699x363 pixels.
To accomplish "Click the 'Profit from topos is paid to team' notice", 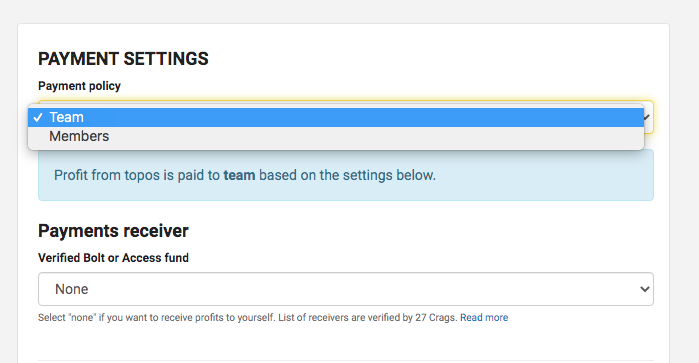I will 346,175.
